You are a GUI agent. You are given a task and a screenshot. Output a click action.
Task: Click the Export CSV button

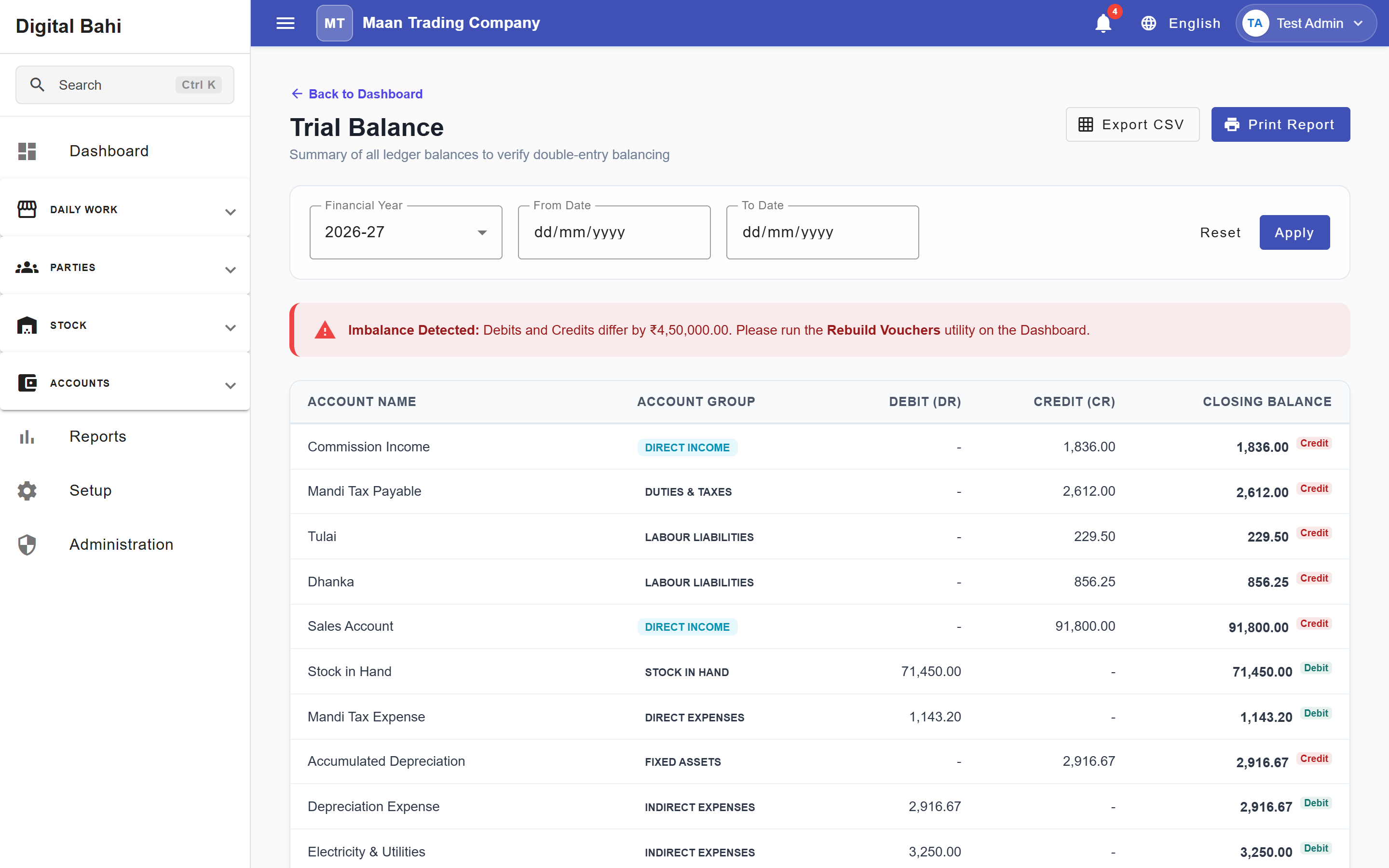(1132, 124)
